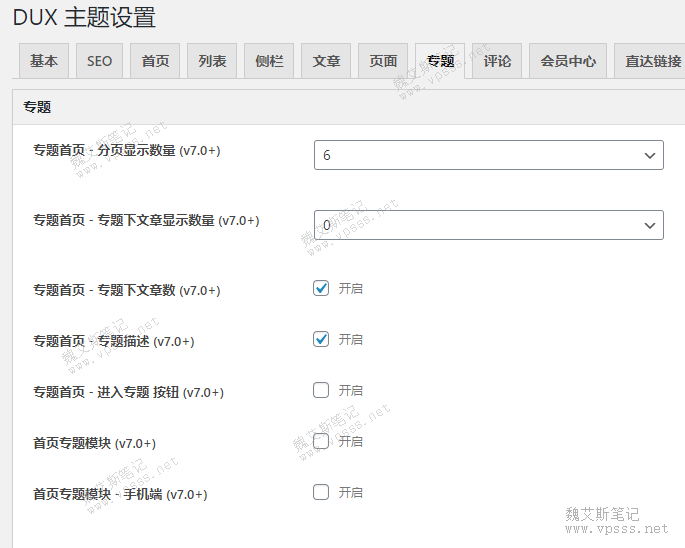
Task: Expand the 分页显示数量 dropdown showing 6
Action: [x=489, y=155]
